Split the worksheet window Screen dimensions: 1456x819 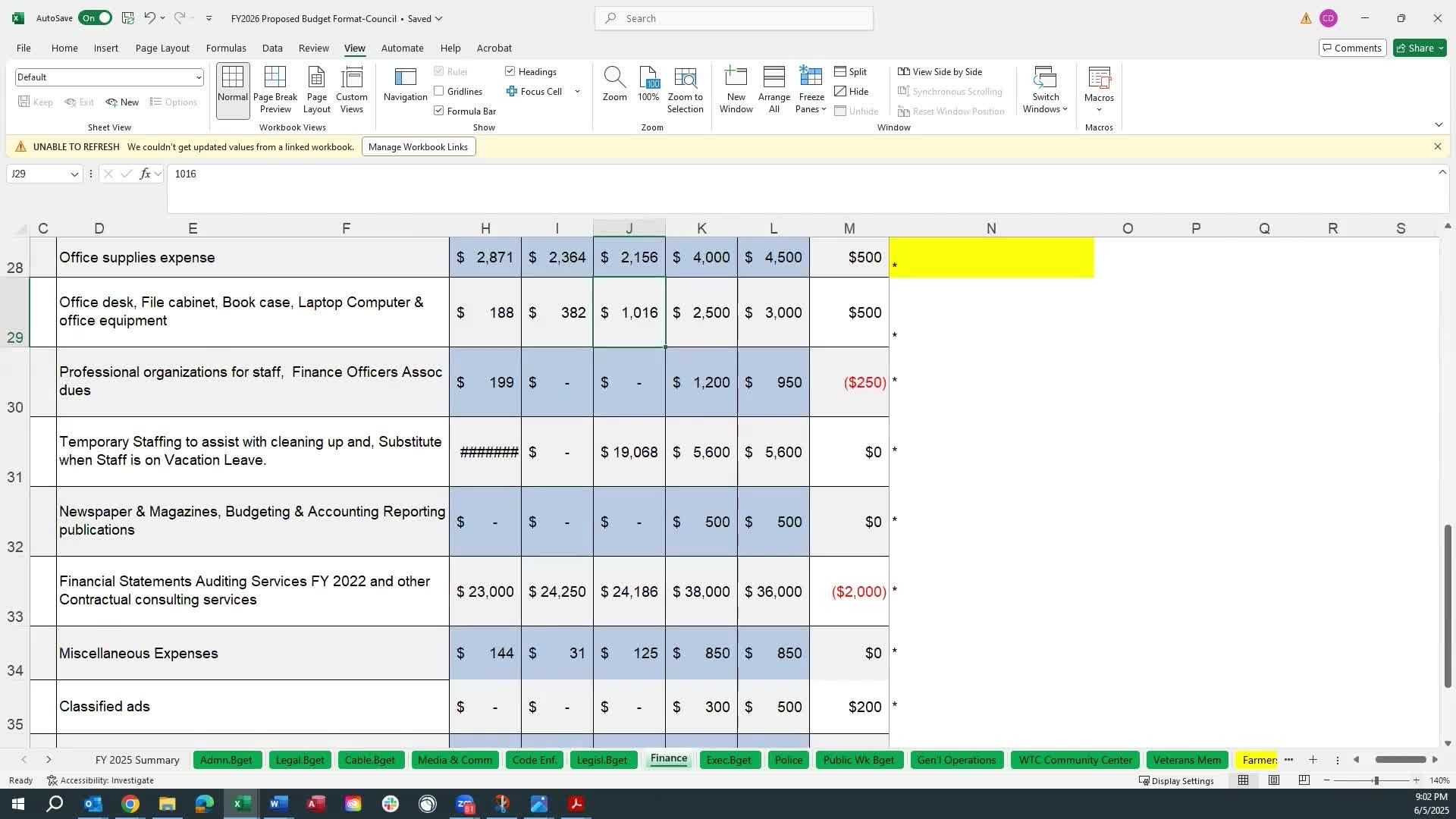coord(851,71)
